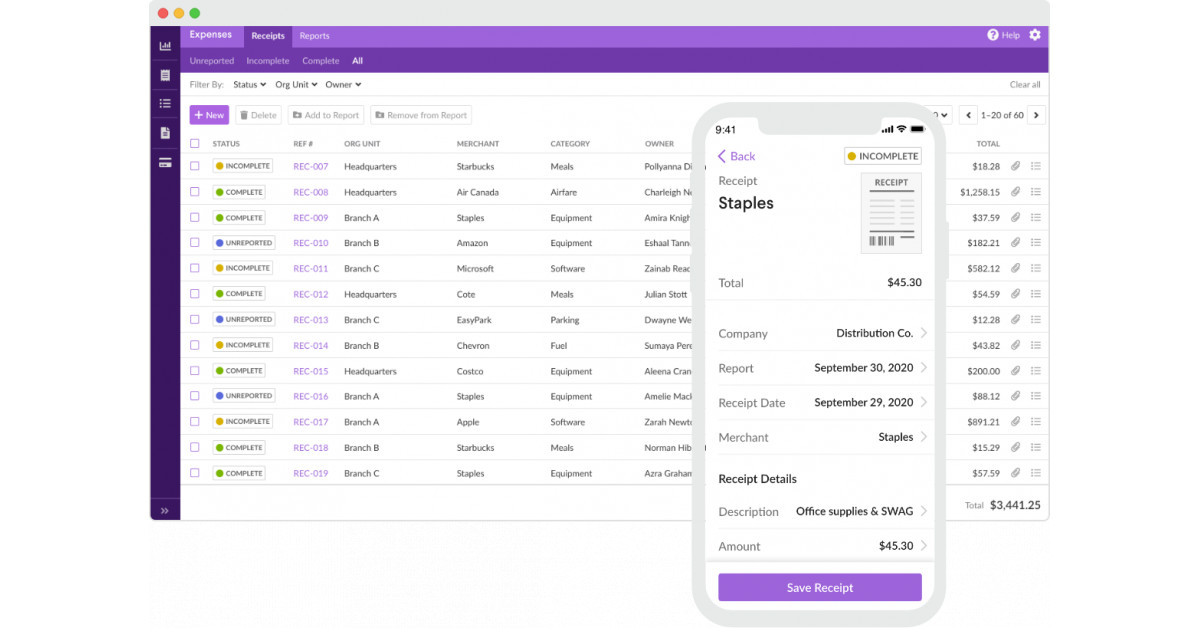
Task: Open attachment paperclip for $582.12 row
Action: click(1015, 268)
